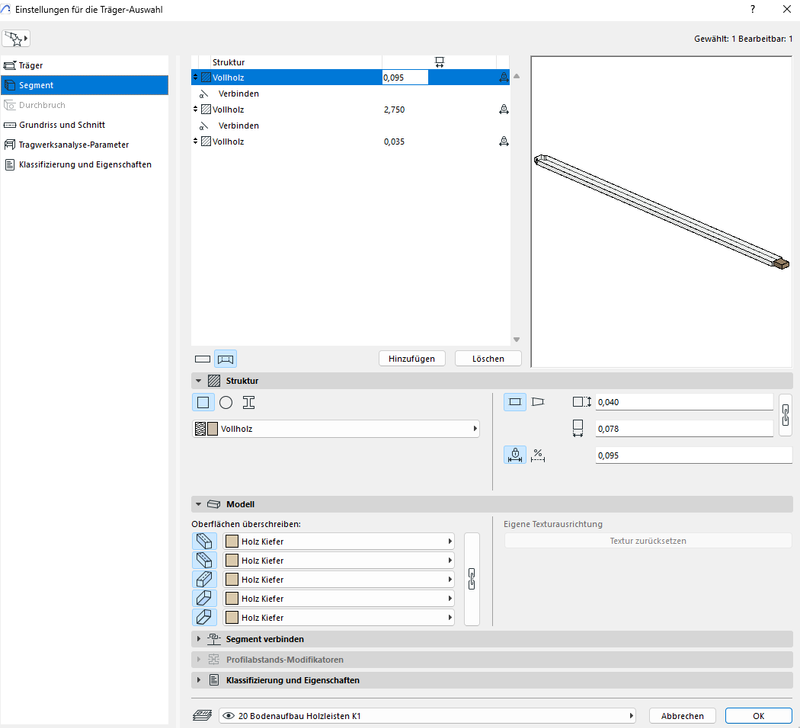
Task: Click the Vollholz material color swatch
Action: coord(212,429)
